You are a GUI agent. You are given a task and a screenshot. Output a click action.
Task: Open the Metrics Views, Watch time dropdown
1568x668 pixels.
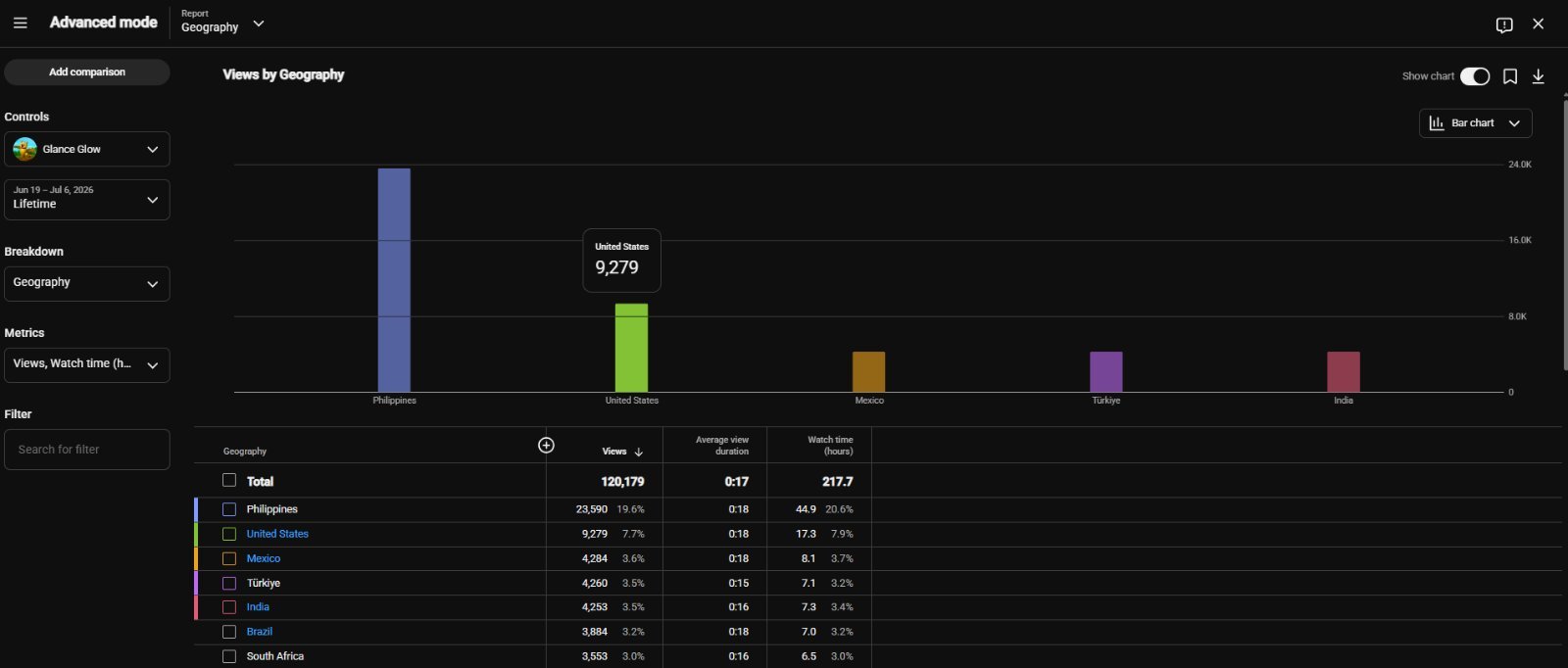pos(87,364)
